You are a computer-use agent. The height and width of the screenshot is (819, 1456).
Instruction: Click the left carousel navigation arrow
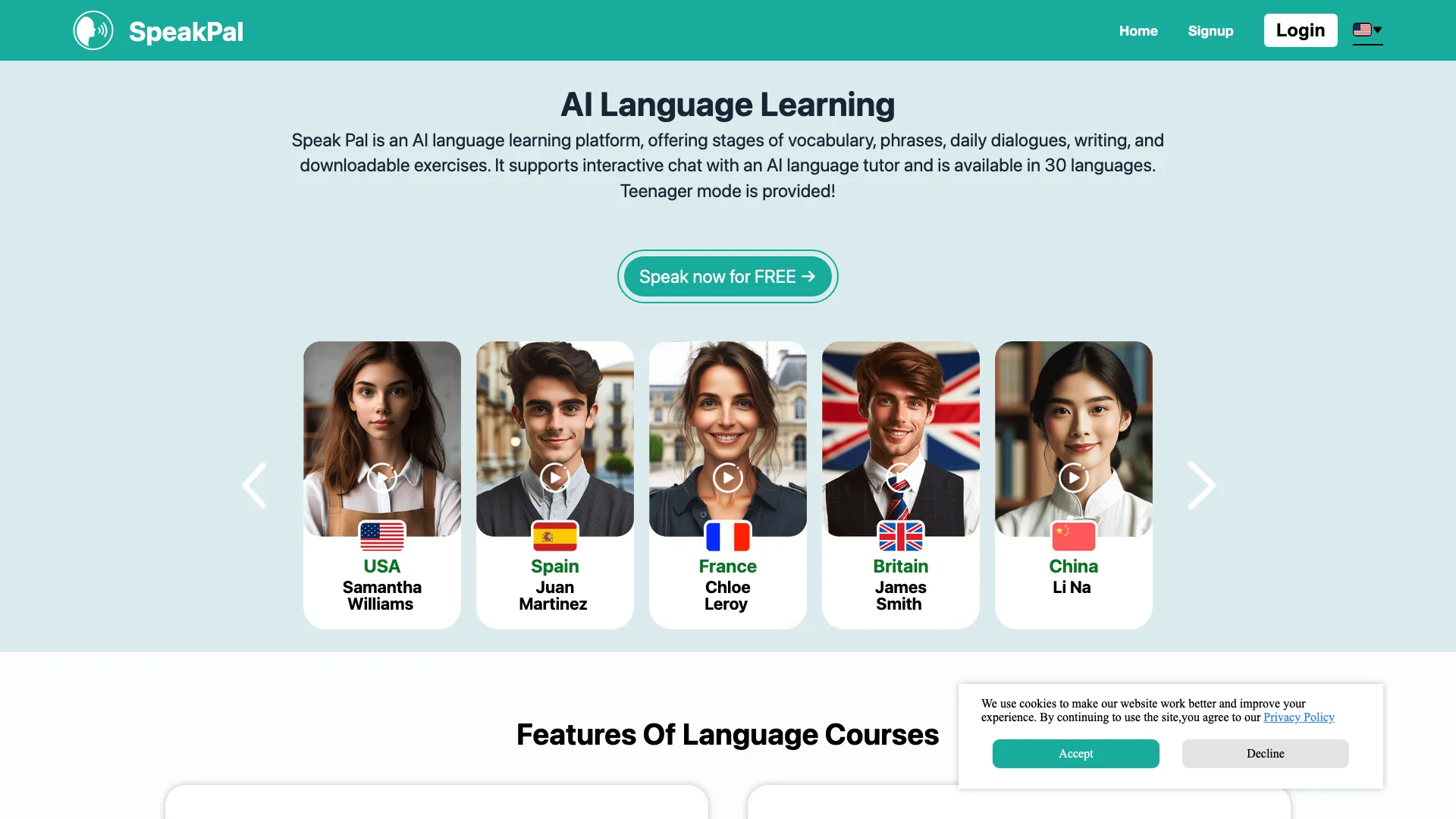(255, 484)
